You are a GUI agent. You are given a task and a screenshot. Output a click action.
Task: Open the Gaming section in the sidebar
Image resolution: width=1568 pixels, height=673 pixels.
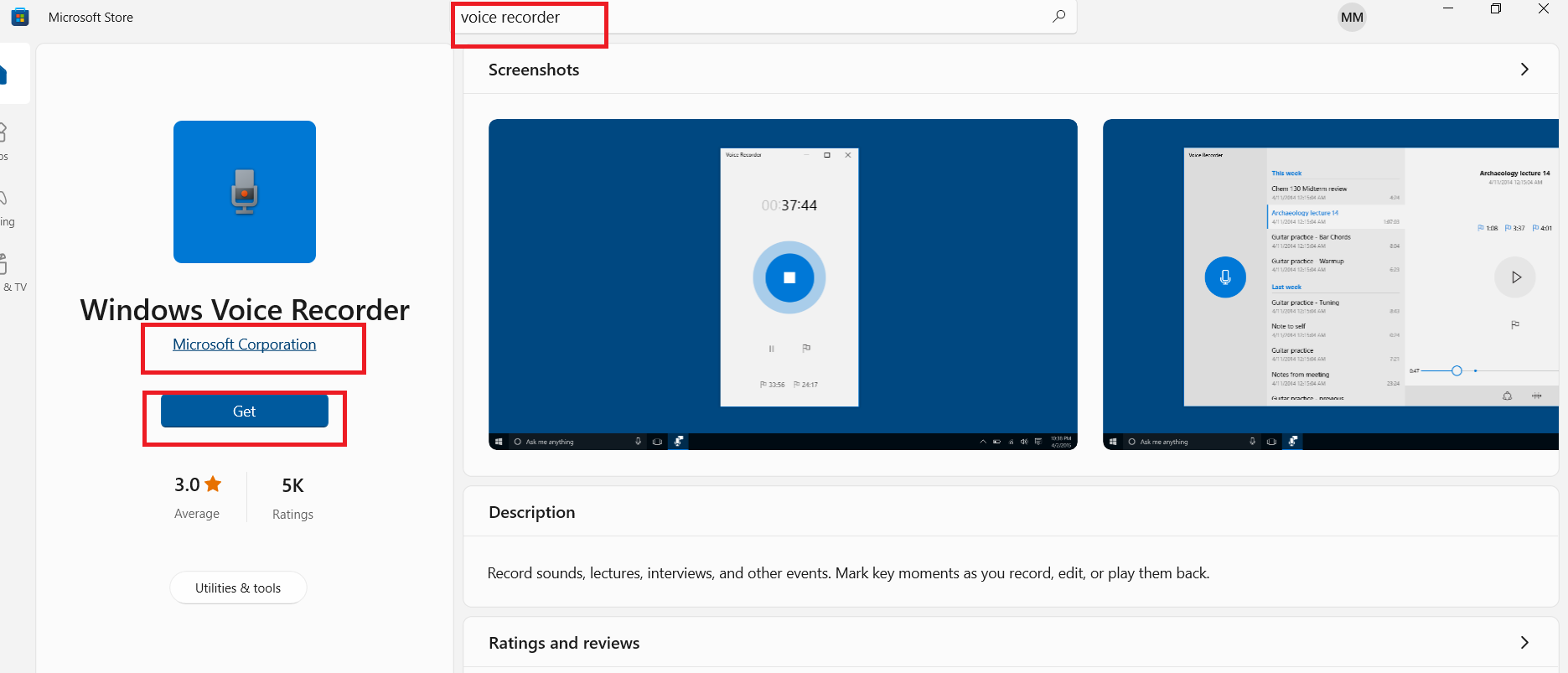pyautogui.click(x=7, y=207)
